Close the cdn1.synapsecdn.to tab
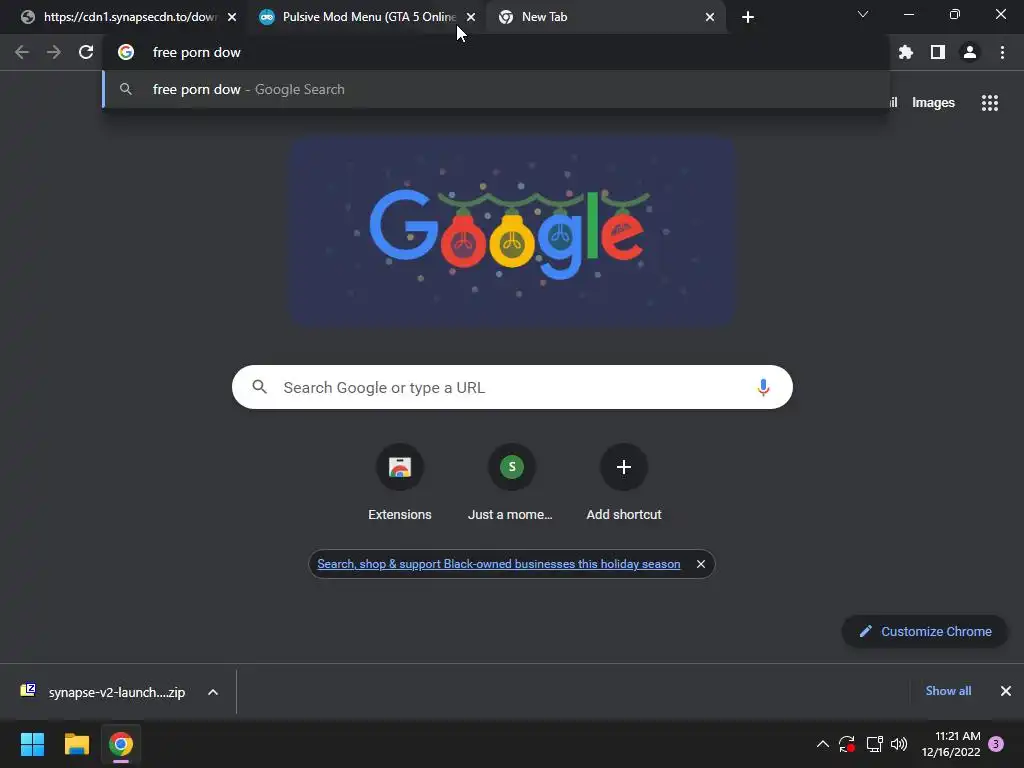The height and width of the screenshot is (768, 1024). 232,17
